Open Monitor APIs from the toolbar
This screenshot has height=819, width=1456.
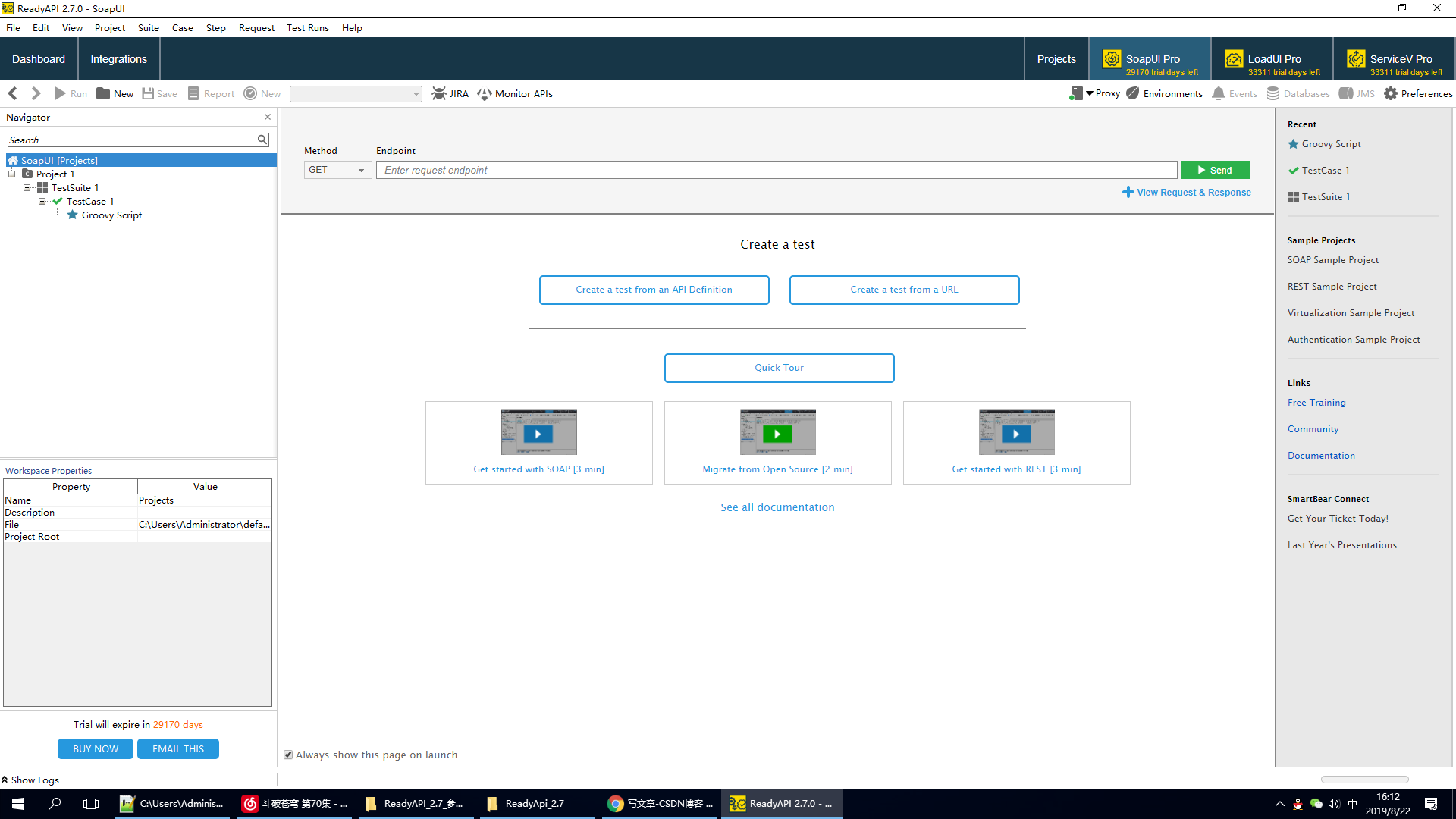tap(515, 93)
